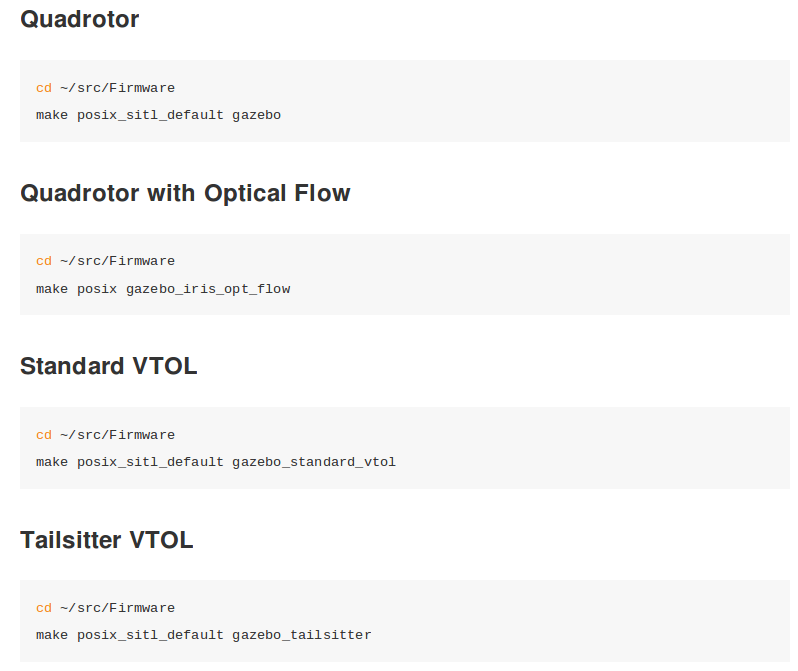Click the cd command line under Optical Flow

(x=105, y=261)
